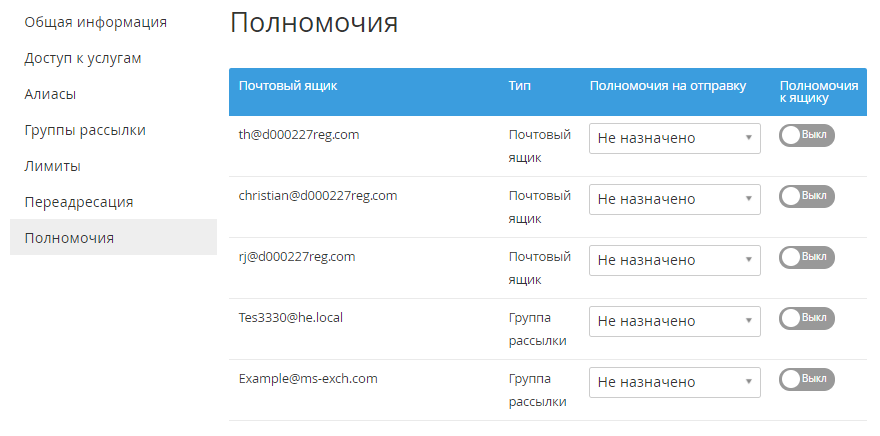Image resolution: width=880 pixels, height=436 pixels.
Task: Open the Алиасы menu item
Action: point(51,94)
